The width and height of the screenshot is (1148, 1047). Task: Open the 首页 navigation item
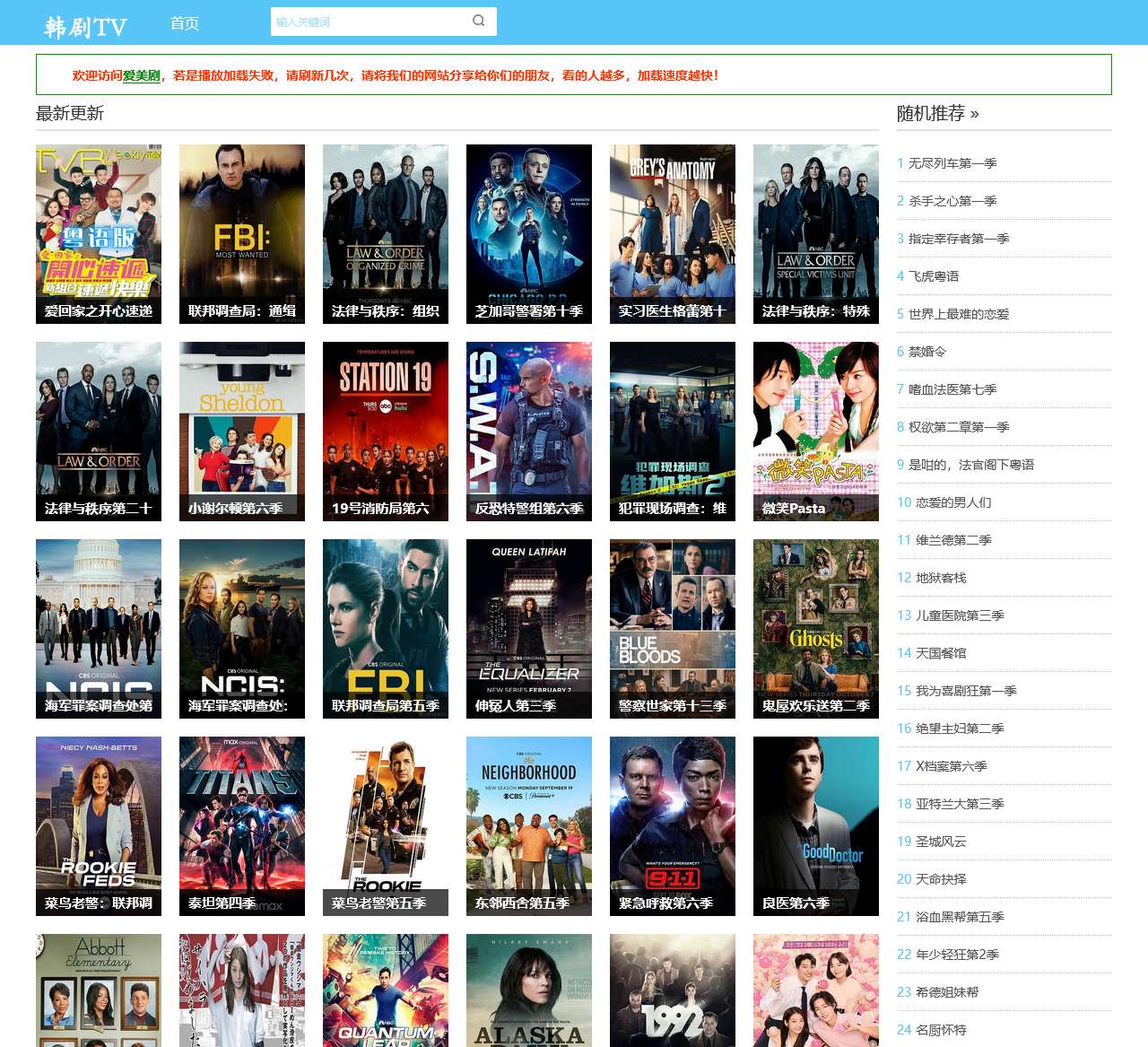tap(185, 22)
